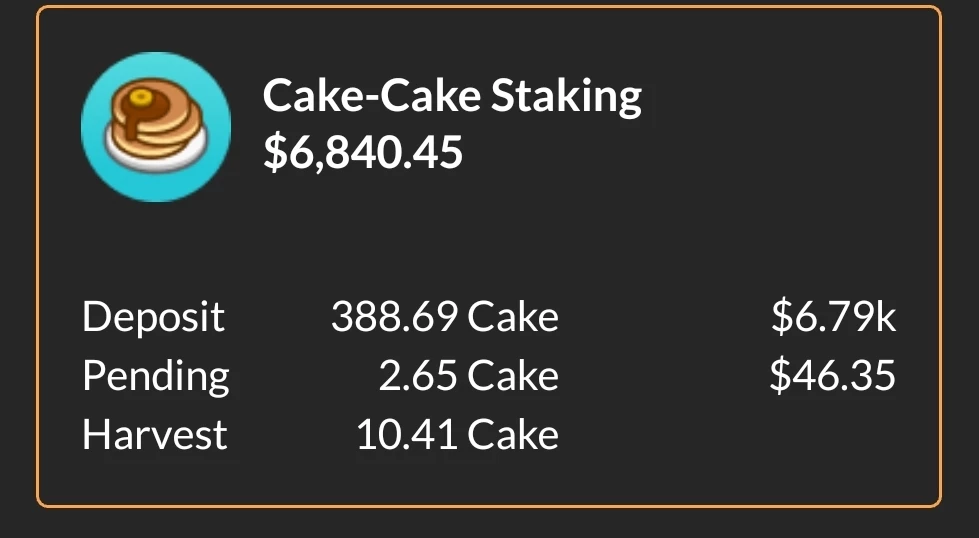Click the word Staking in the title
979x538 pixels.
point(566,97)
